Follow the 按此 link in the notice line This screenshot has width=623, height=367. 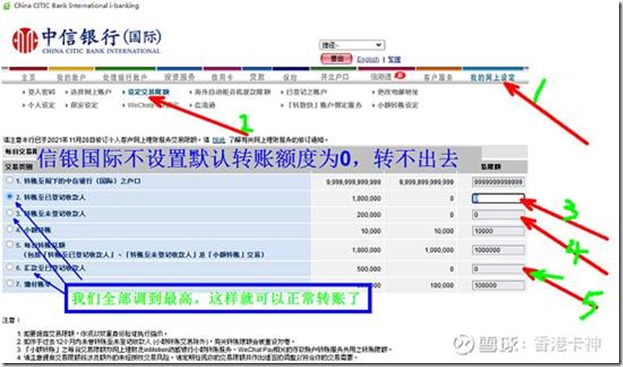click(219, 140)
